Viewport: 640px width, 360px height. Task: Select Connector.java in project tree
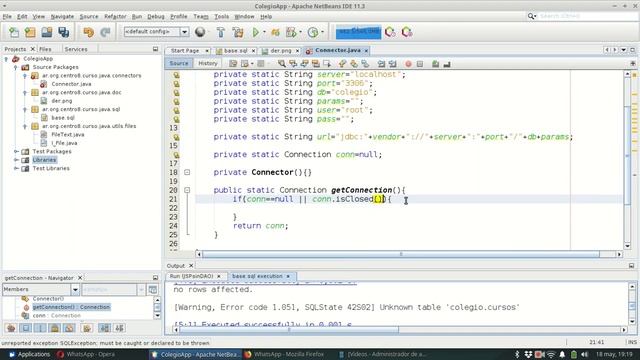71,84
